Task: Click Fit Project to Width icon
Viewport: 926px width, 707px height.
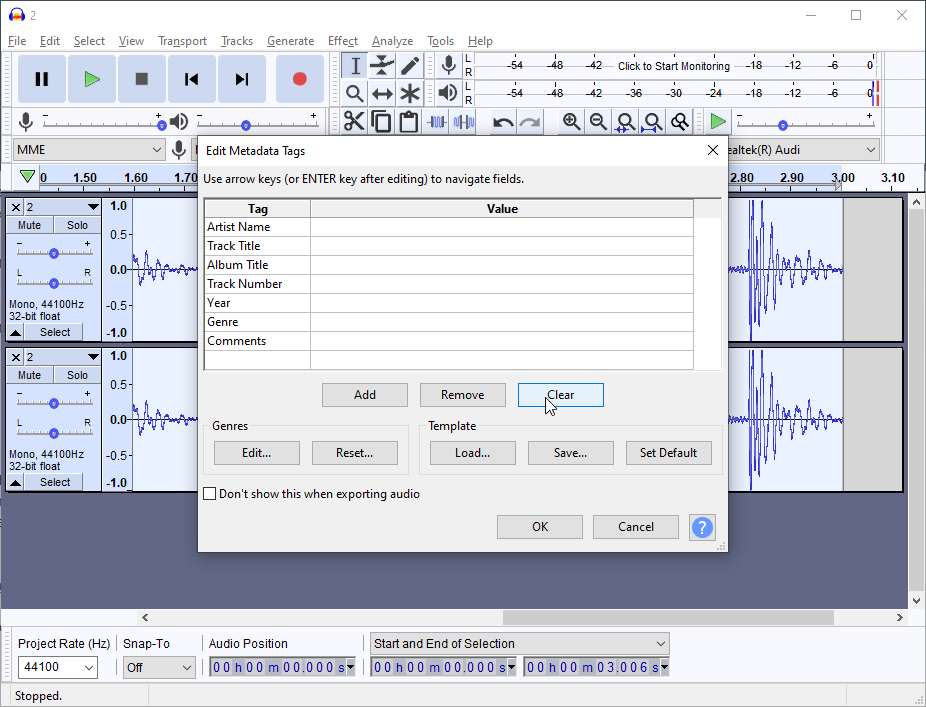Action: point(653,122)
